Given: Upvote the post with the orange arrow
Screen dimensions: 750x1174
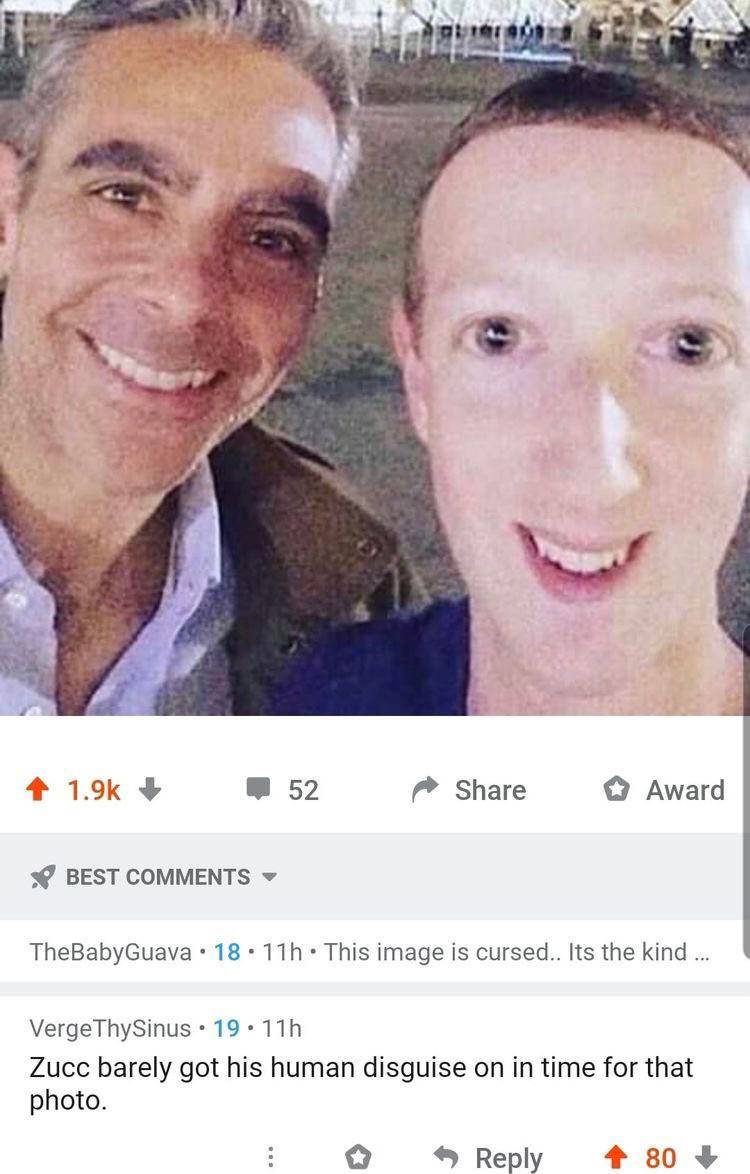Looking at the screenshot, I should point(37,789).
